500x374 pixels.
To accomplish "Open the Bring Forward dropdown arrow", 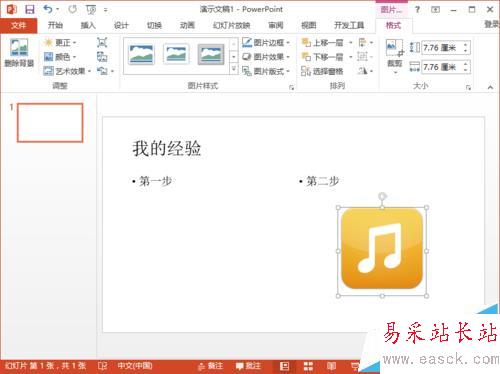I will pyautogui.click(x=351, y=43).
